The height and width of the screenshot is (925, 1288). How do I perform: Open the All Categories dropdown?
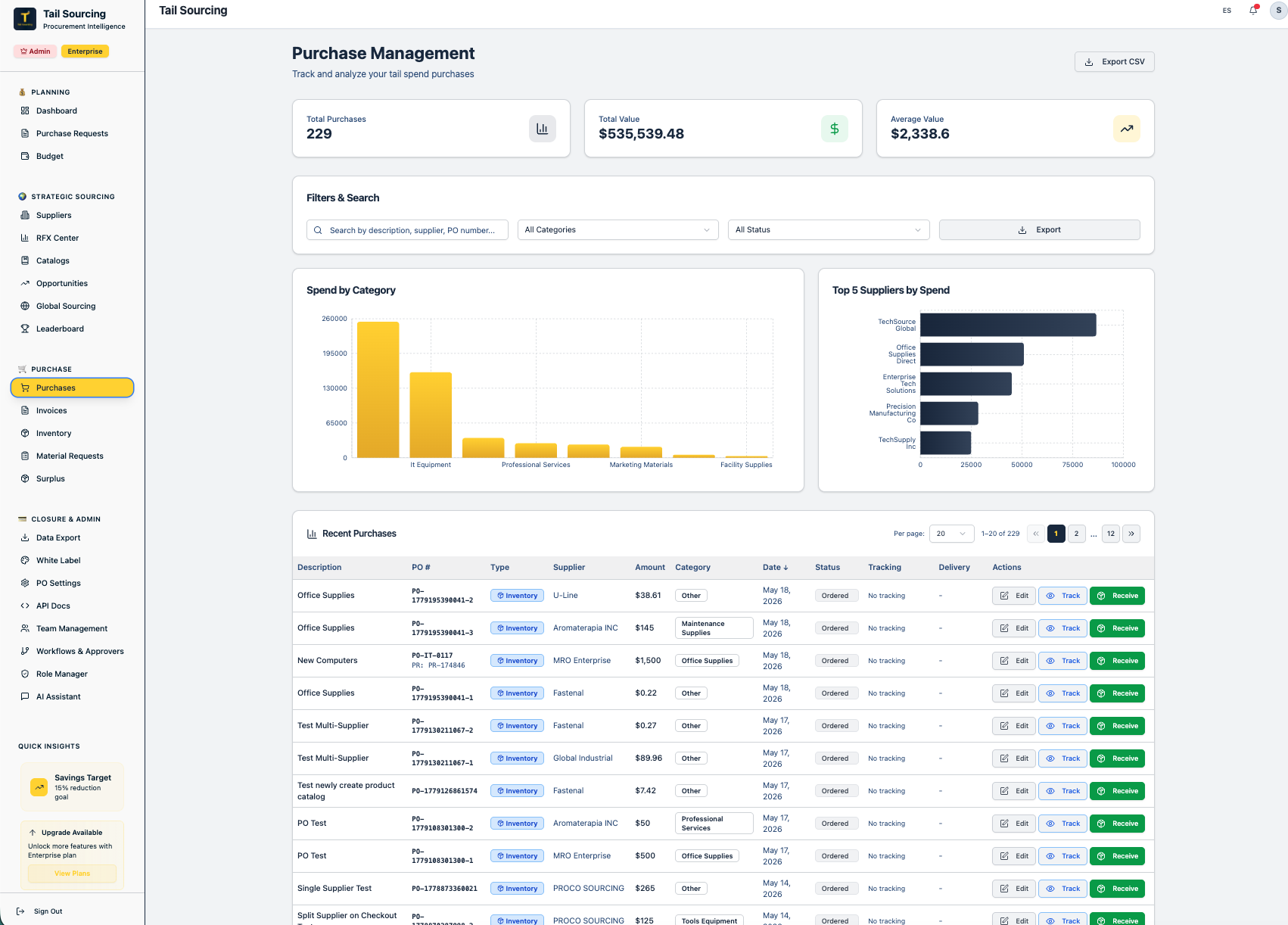coord(618,230)
